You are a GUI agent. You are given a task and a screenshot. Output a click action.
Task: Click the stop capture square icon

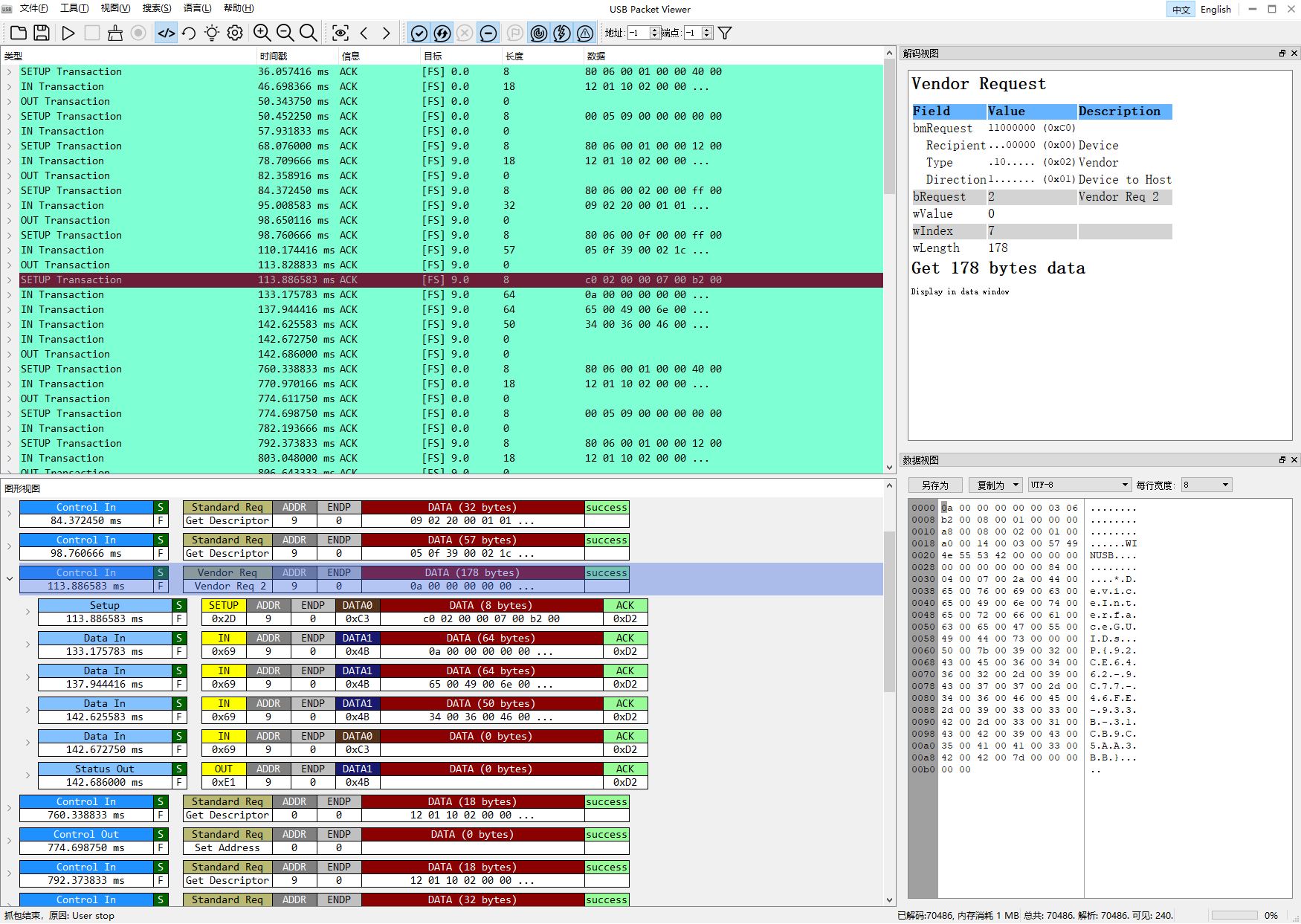coord(91,33)
